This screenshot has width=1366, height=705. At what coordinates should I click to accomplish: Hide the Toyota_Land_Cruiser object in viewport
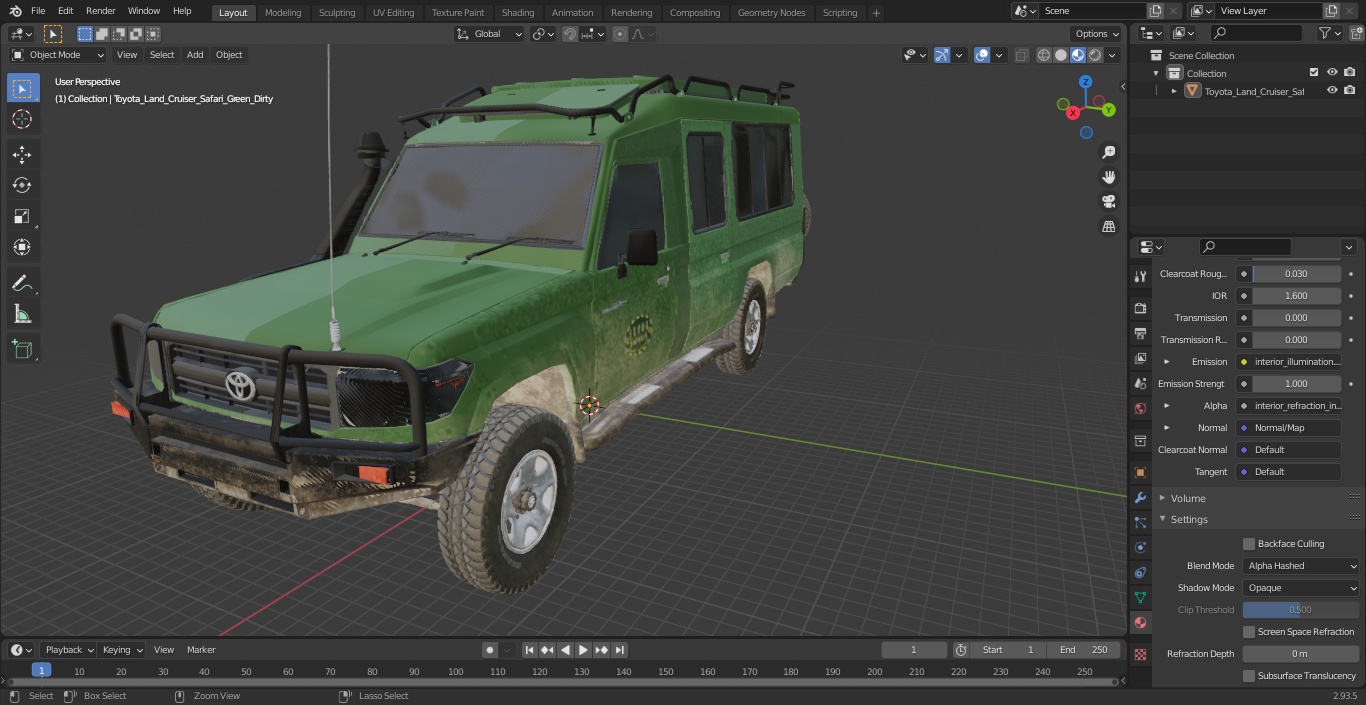pyautogui.click(x=1332, y=91)
